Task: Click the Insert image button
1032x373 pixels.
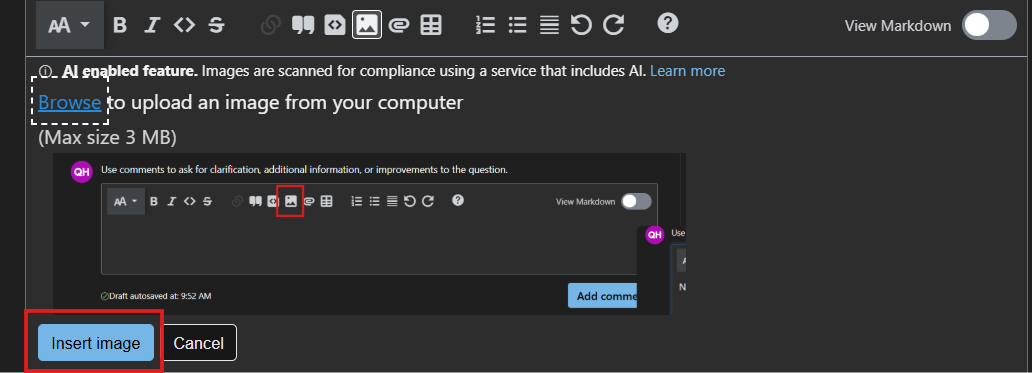Action: point(95,343)
